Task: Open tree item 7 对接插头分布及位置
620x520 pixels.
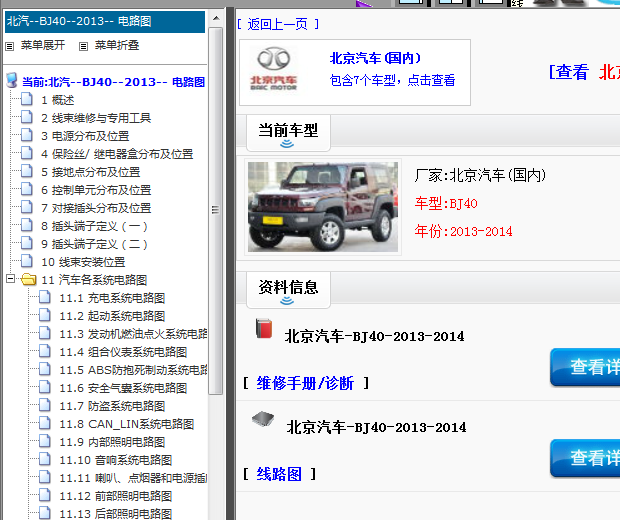Action: [96, 208]
